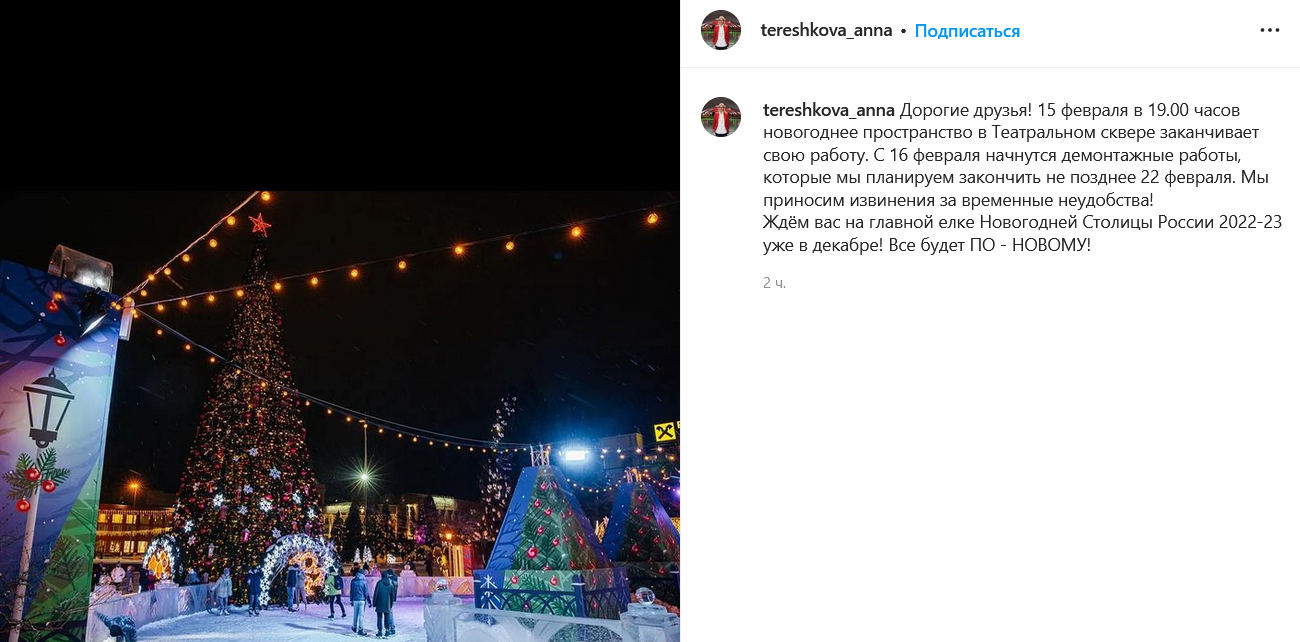Follow the account via Подписаться
The height and width of the screenshot is (642, 1300).
(967, 31)
